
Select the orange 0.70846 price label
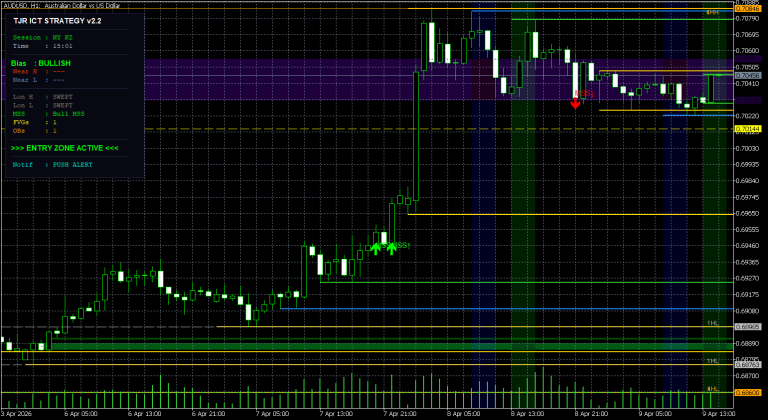coord(748,9)
